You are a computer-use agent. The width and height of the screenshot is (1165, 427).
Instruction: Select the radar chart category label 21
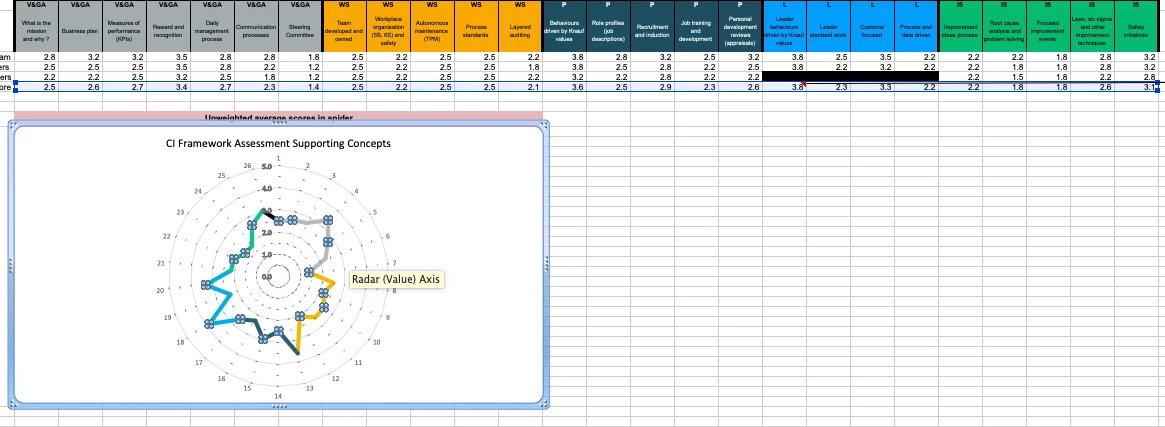click(x=161, y=264)
